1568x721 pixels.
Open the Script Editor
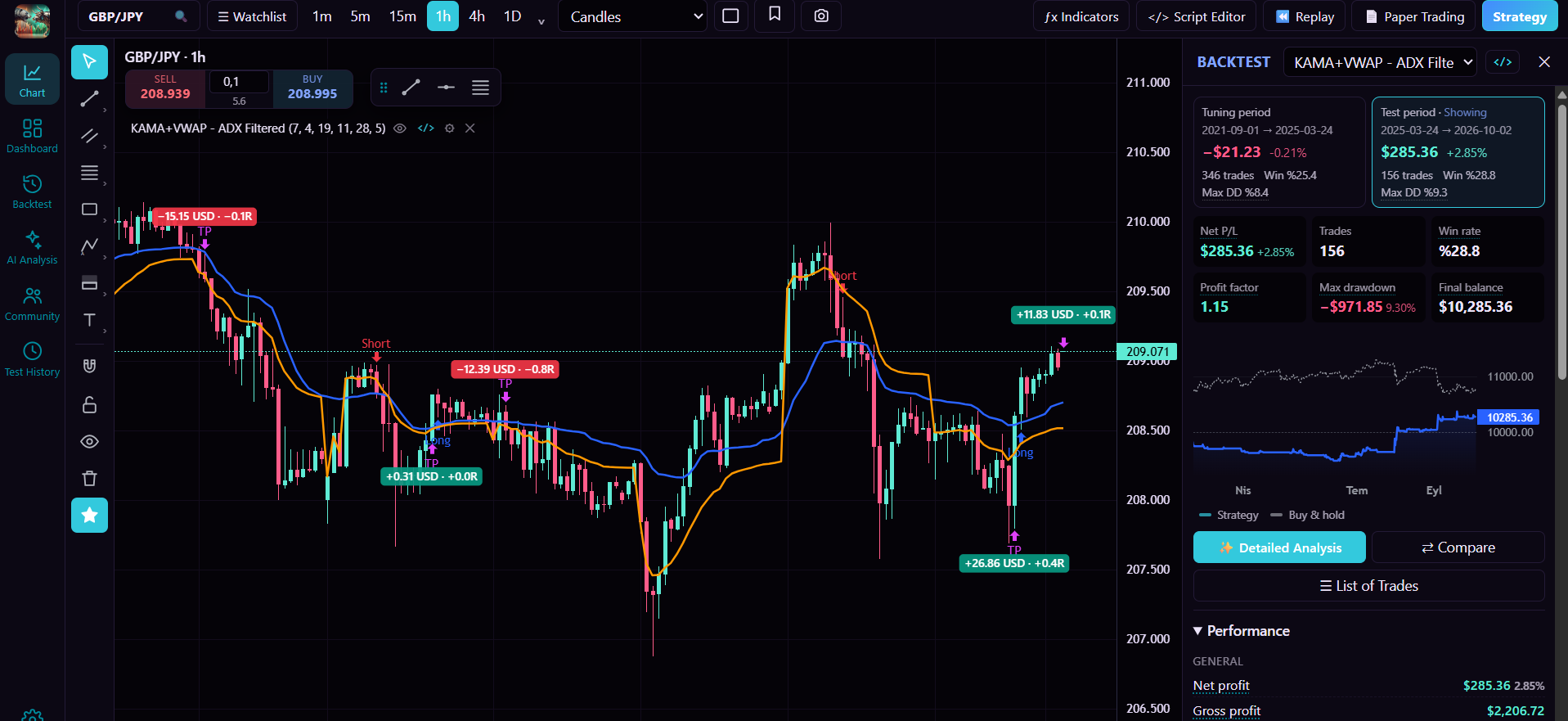pyautogui.click(x=1197, y=16)
